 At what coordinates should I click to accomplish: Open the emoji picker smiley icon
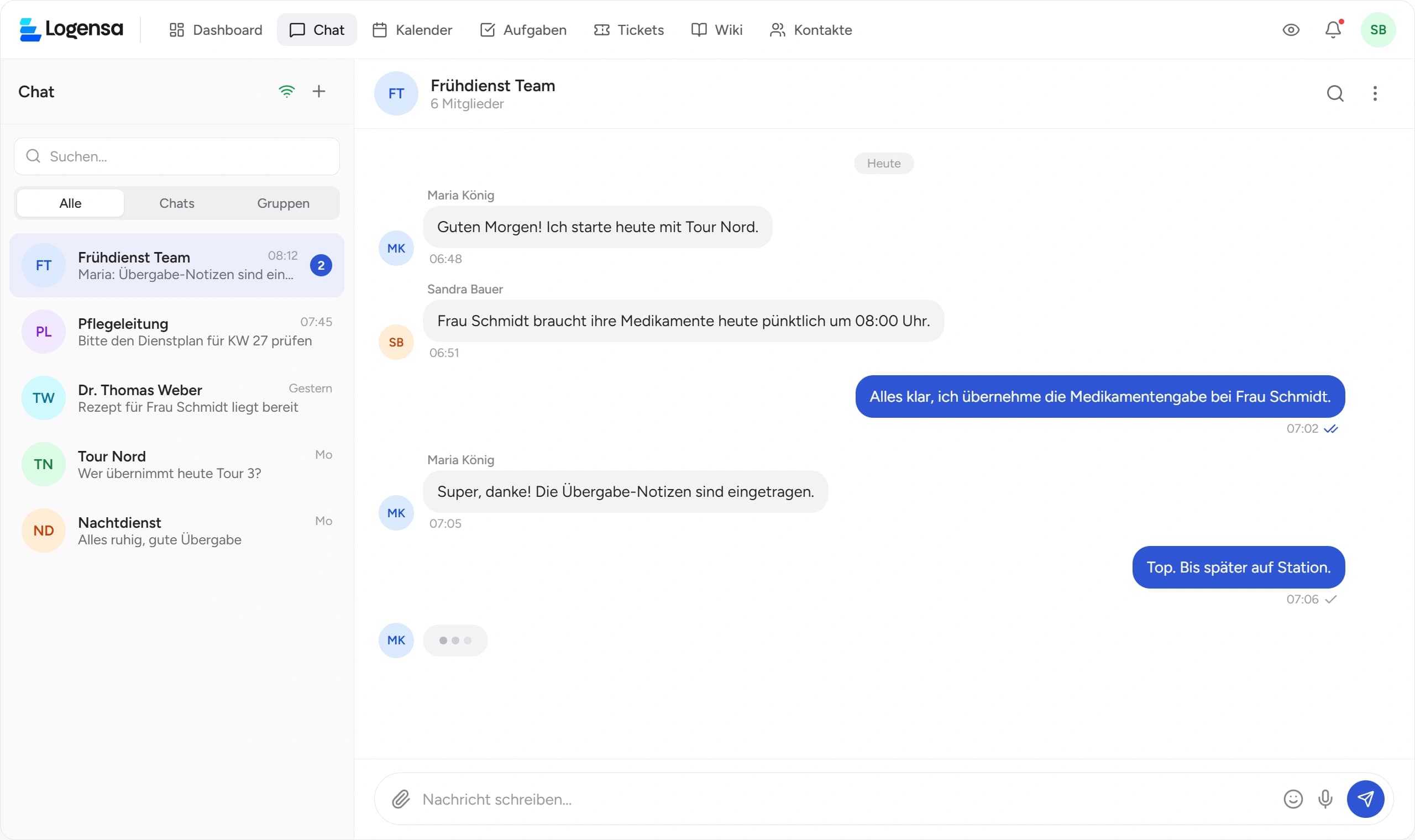click(x=1293, y=799)
